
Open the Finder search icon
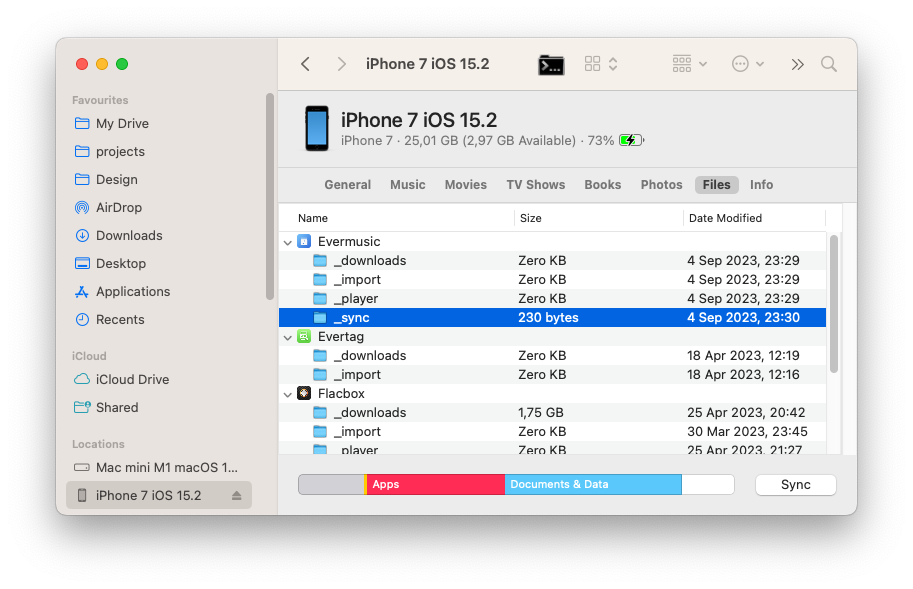click(x=828, y=64)
